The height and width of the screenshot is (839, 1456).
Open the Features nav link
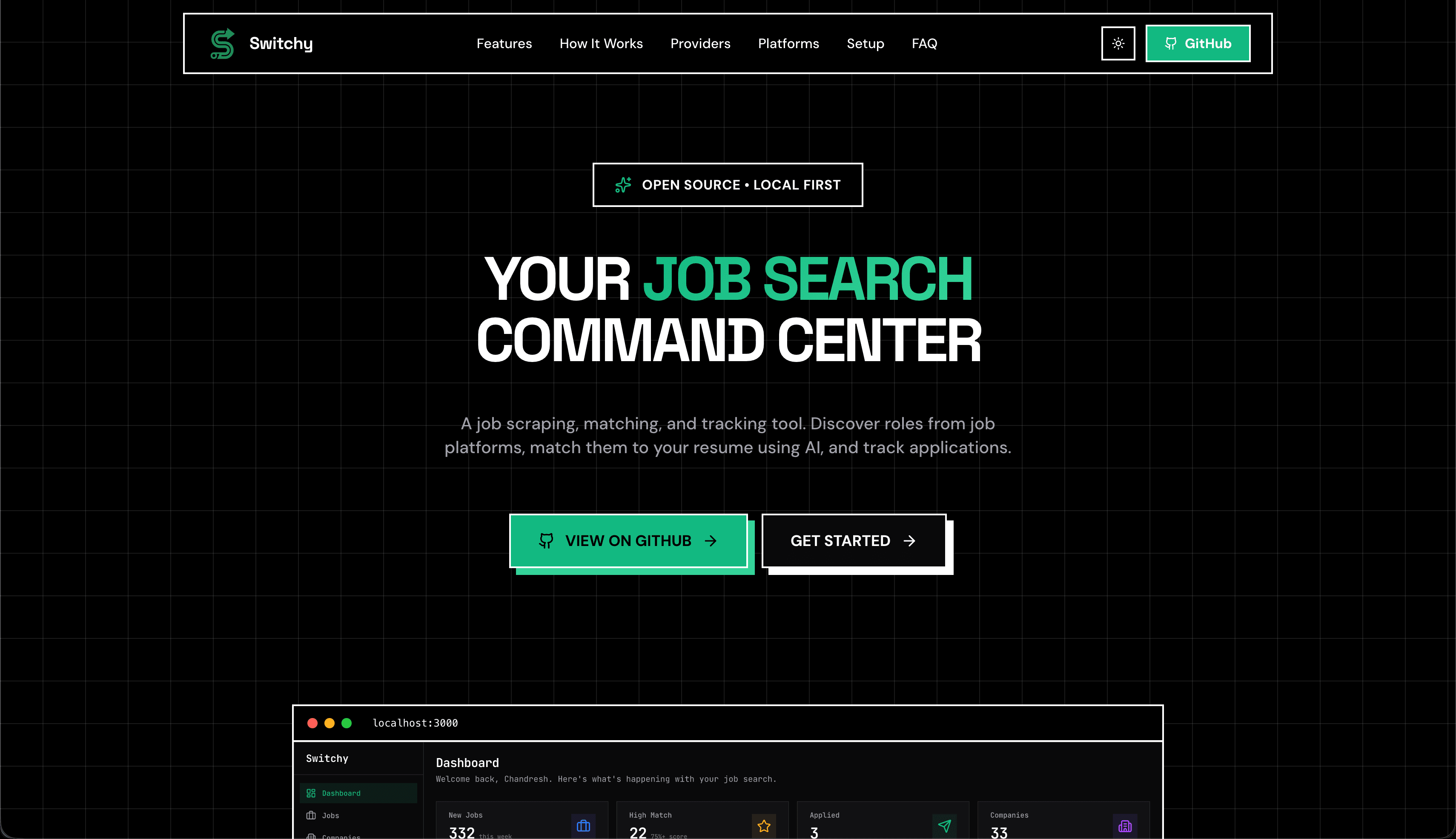pyautogui.click(x=504, y=44)
